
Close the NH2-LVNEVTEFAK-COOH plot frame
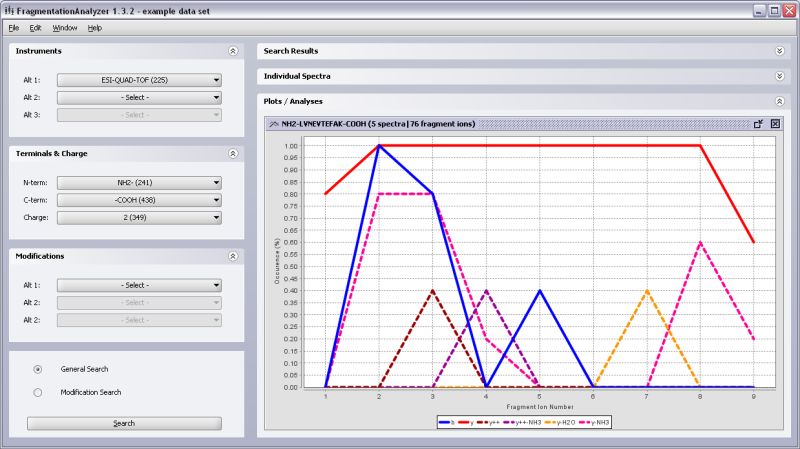point(775,124)
